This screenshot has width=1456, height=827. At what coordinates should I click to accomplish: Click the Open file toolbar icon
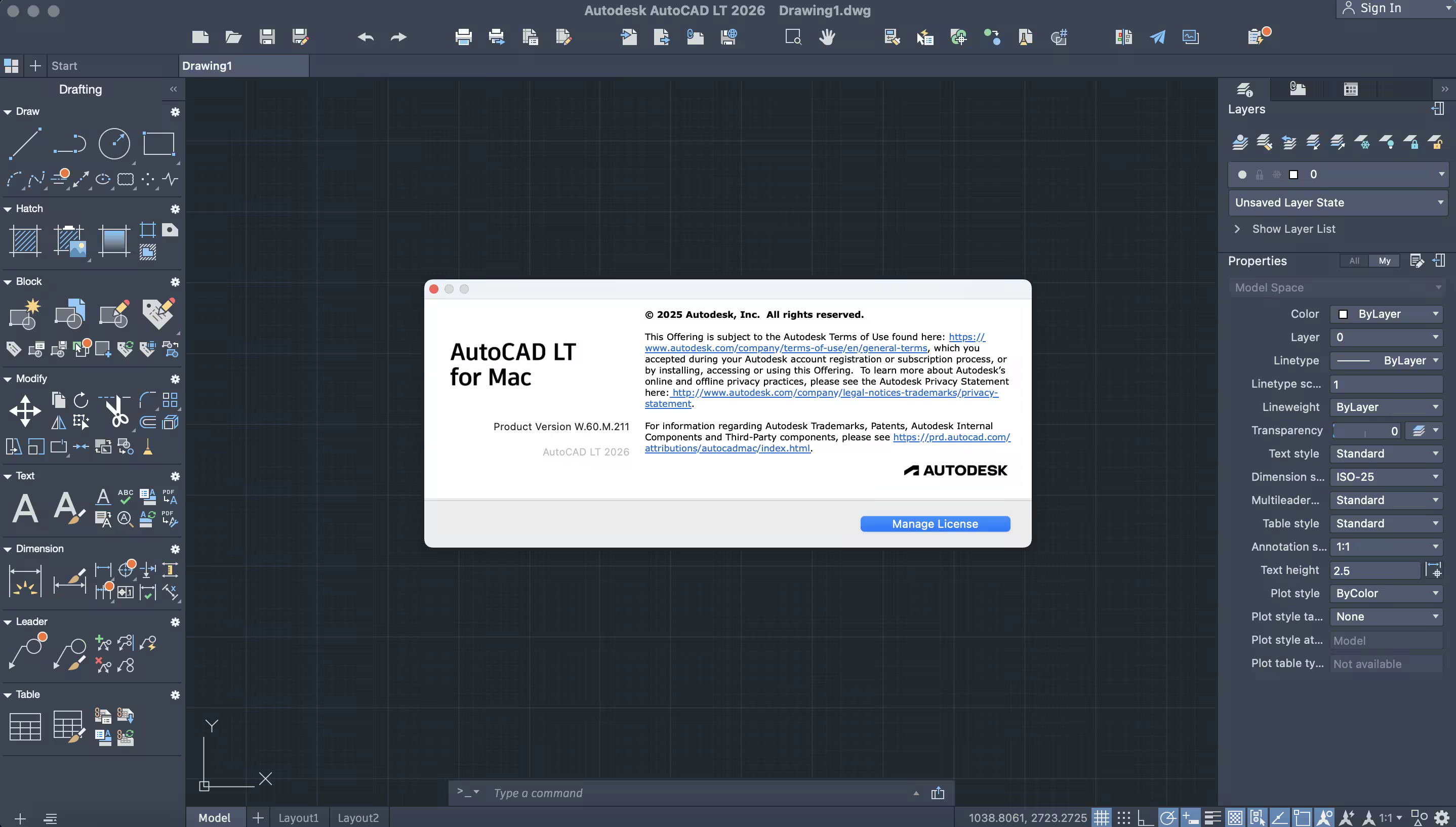(x=233, y=37)
